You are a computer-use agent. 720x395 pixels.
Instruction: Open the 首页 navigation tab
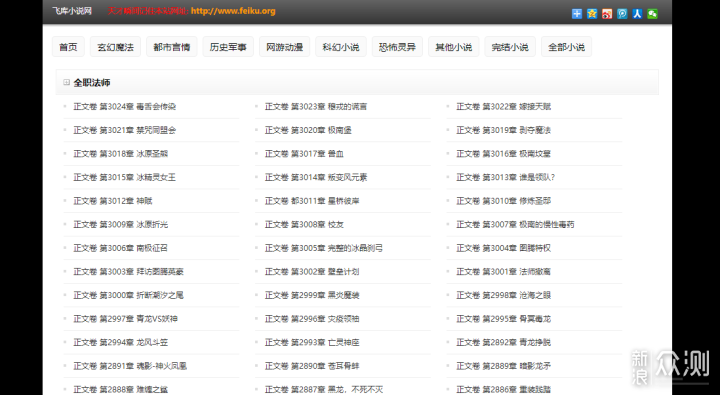68,47
